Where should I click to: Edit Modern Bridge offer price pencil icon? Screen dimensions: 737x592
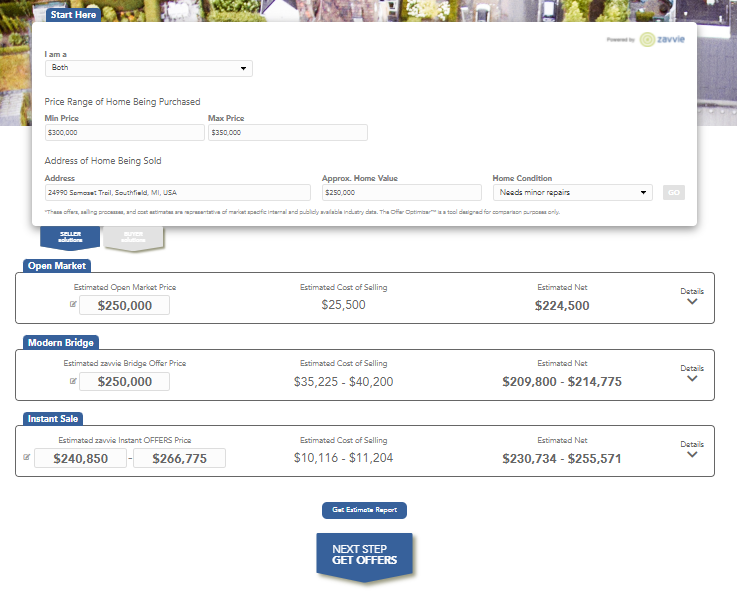click(73, 381)
